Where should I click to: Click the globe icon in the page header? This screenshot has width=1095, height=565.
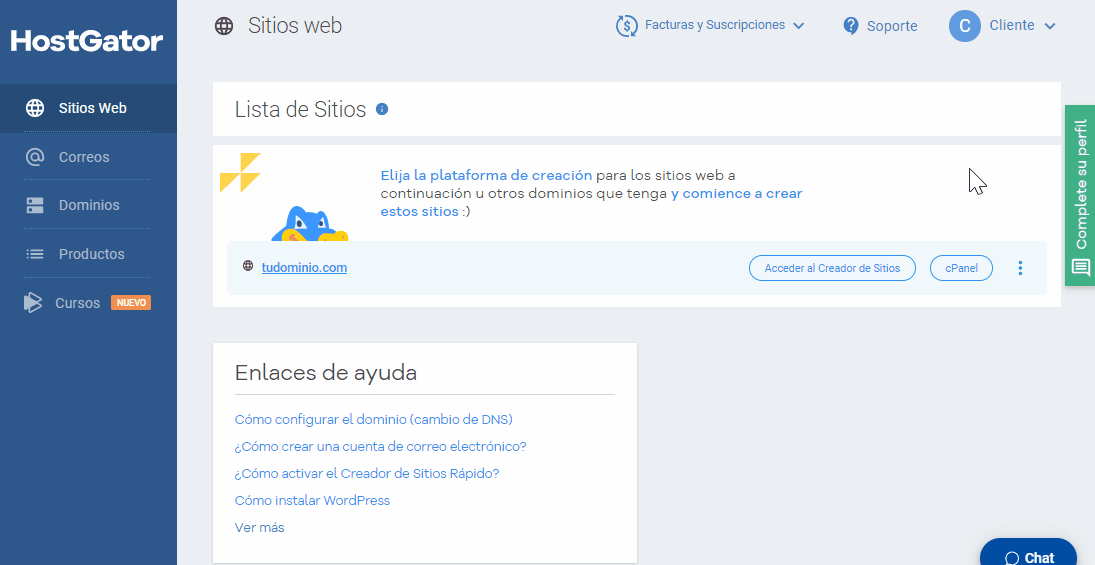(223, 27)
